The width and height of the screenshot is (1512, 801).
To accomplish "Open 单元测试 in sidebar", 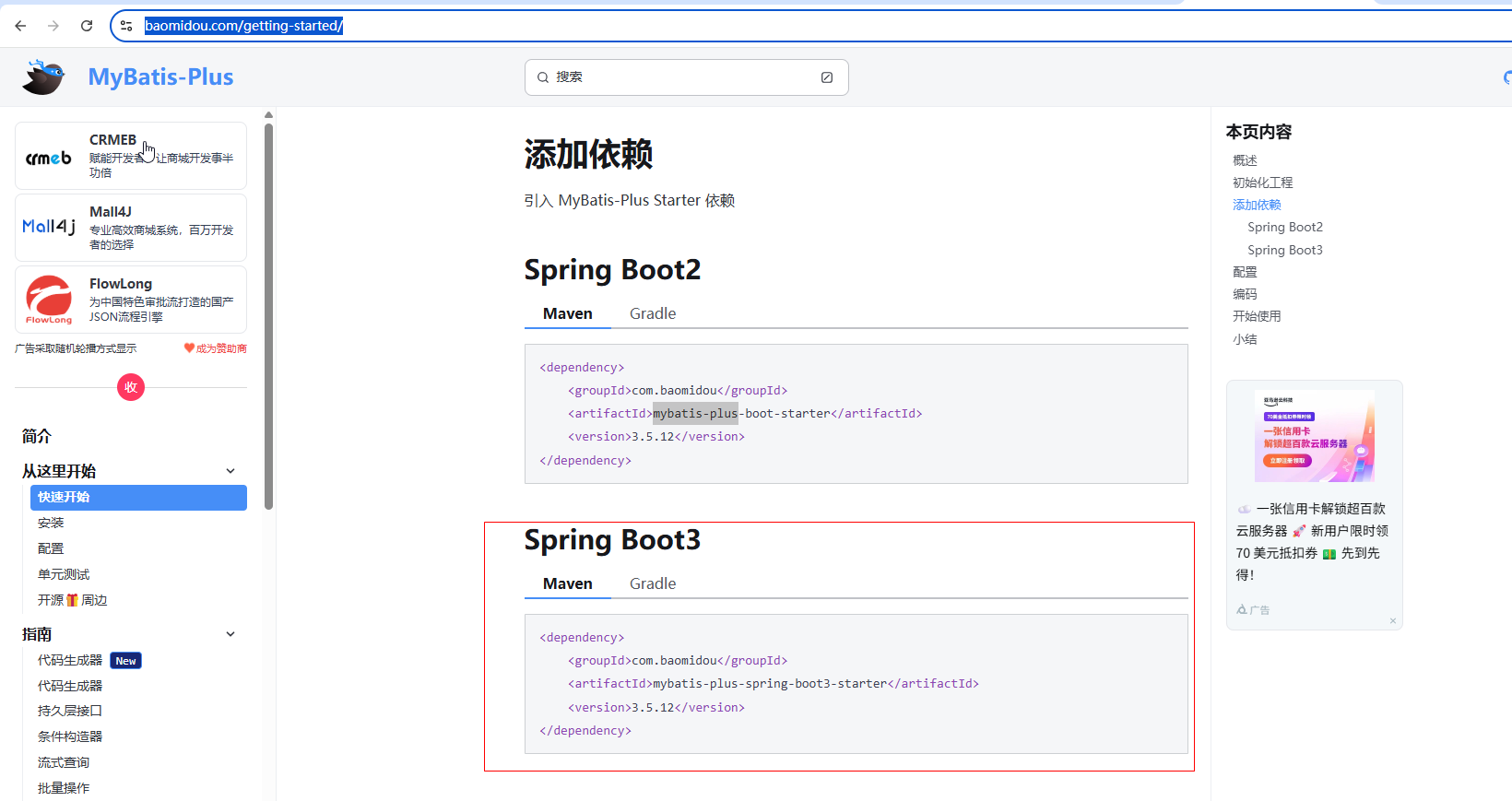I will [x=64, y=574].
